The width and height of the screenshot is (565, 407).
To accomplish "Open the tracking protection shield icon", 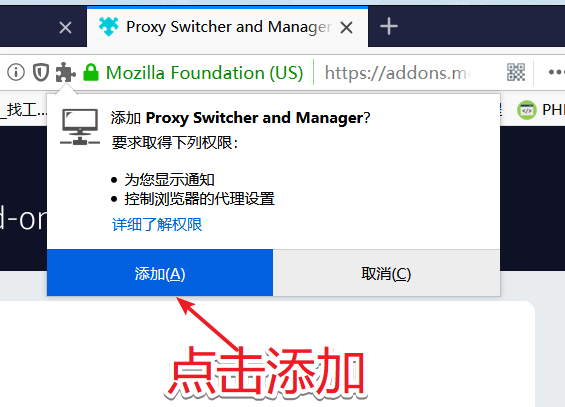I will point(41,72).
